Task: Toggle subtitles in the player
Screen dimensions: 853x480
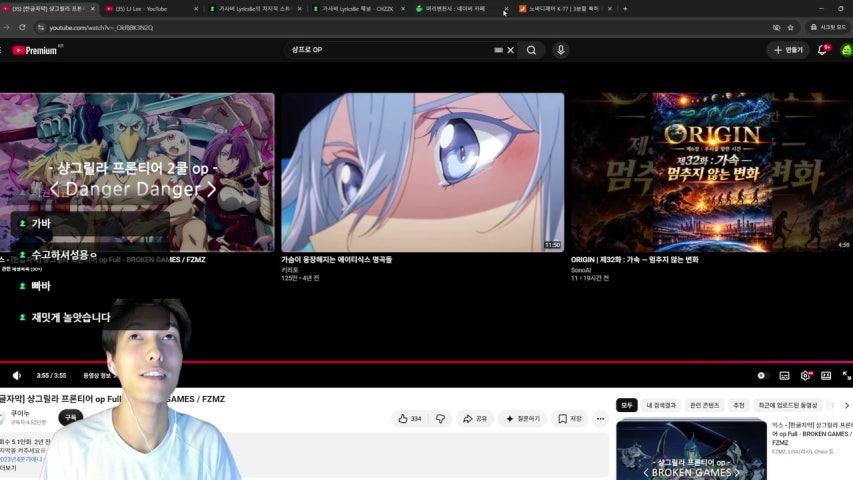Action: 784,376
